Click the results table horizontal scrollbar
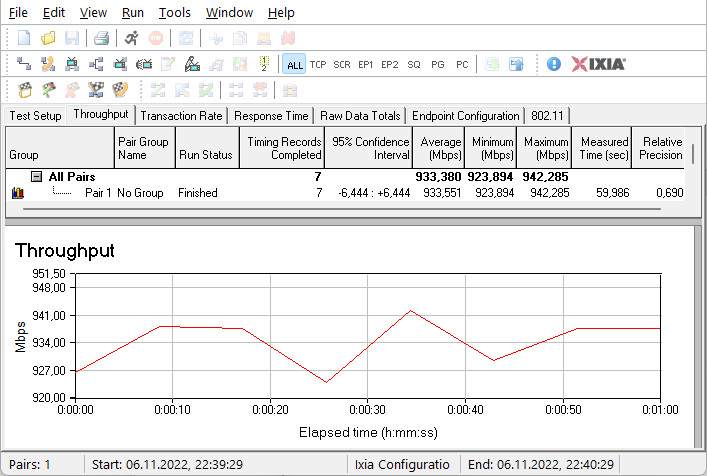This screenshot has height=476, width=707. (341, 209)
